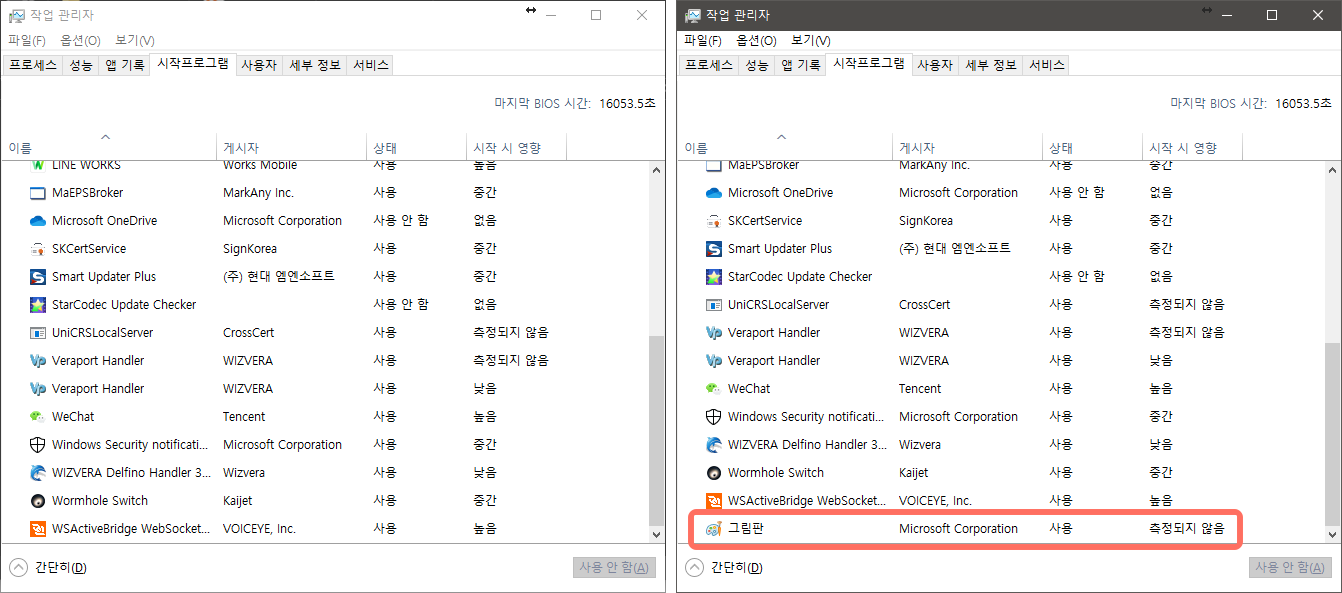1342x593 pixels.
Task: Sort by 이름 column header in left window
Action: [108, 147]
